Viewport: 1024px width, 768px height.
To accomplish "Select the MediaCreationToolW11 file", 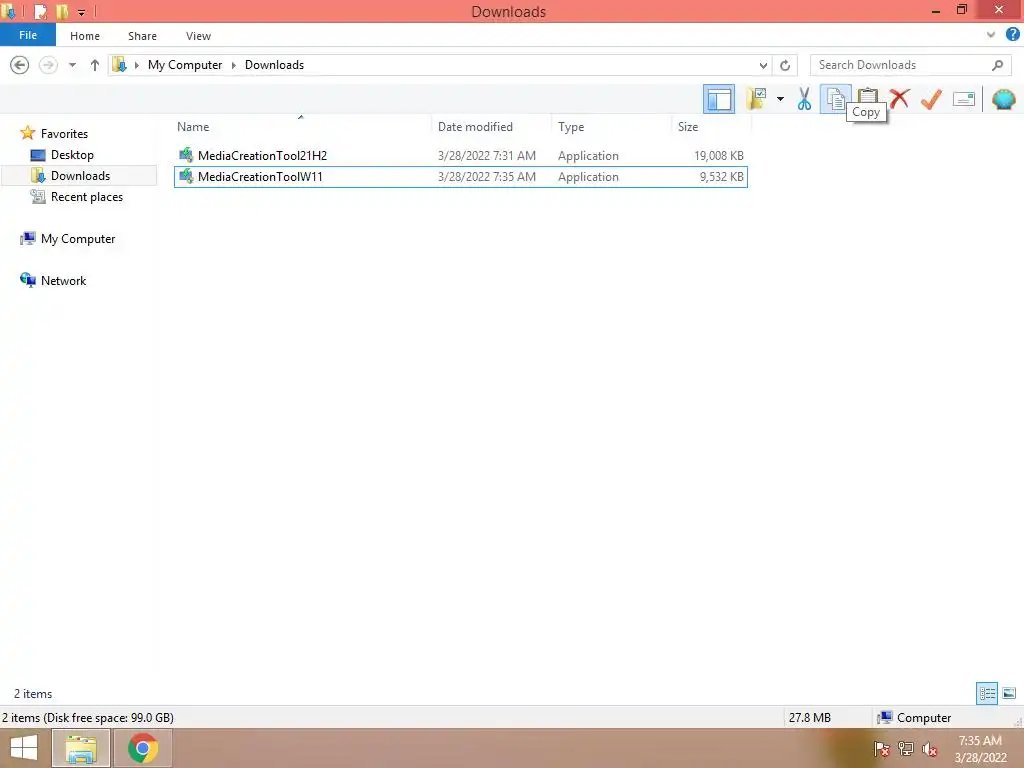I will (460, 177).
